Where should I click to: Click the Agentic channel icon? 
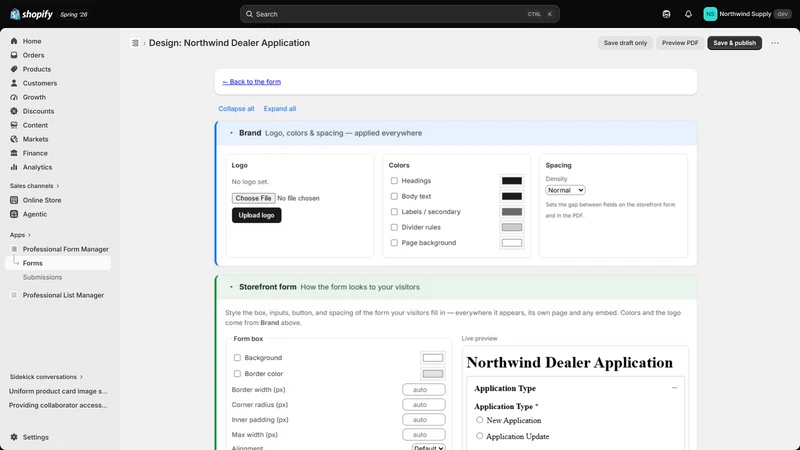[14, 214]
